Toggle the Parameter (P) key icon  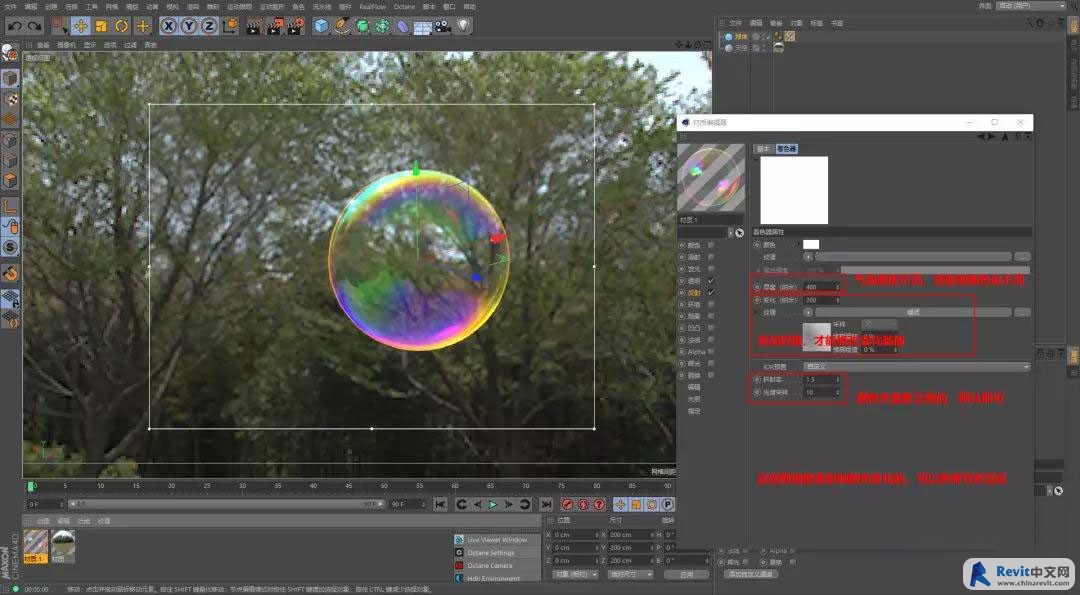pos(667,505)
